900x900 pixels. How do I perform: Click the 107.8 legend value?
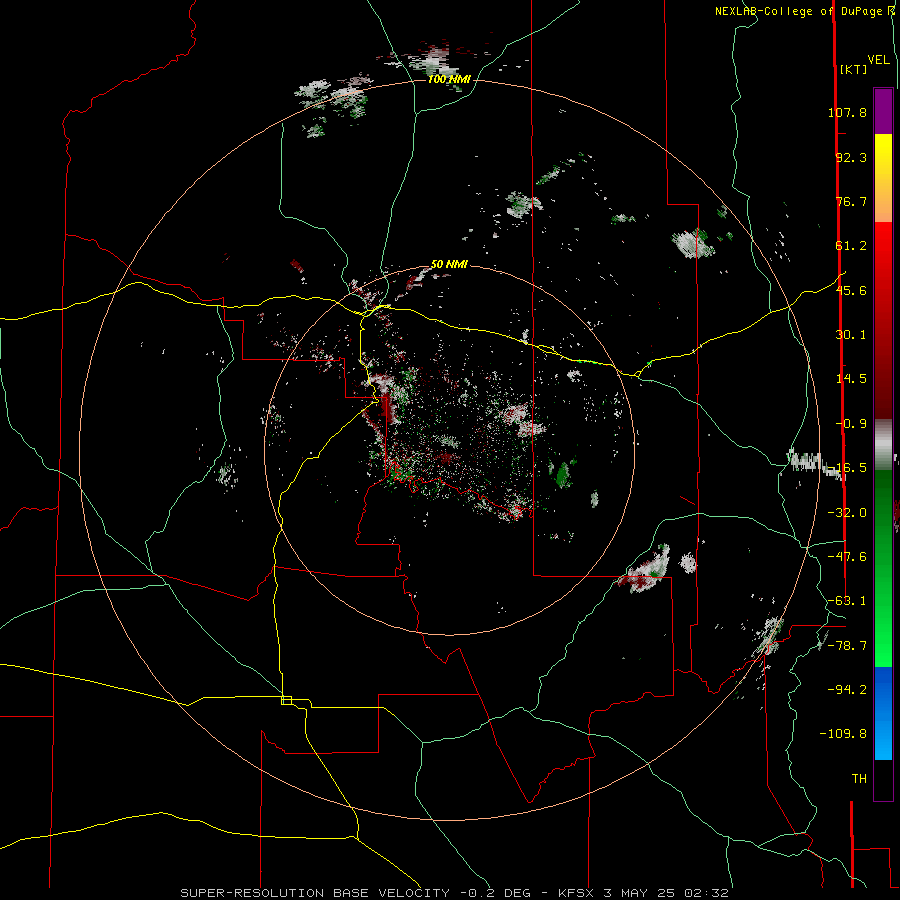(847, 112)
